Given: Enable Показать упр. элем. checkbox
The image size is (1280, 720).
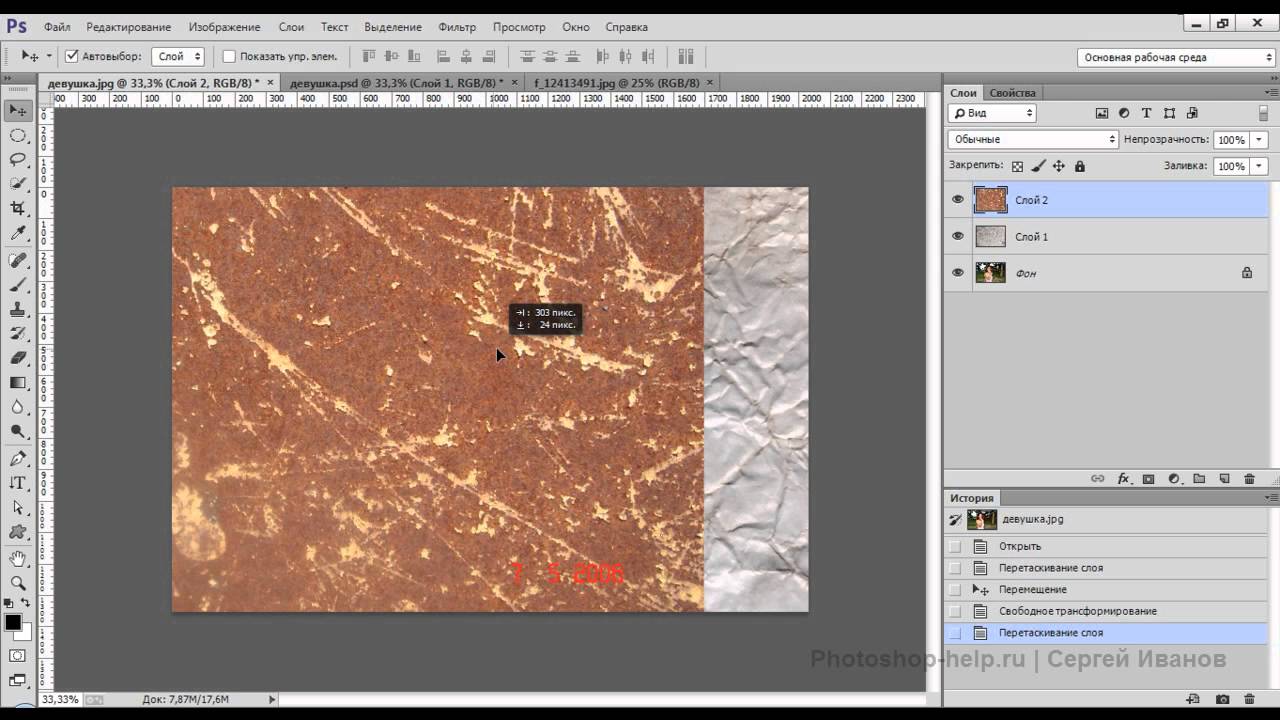Looking at the screenshot, I should (229, 57).
